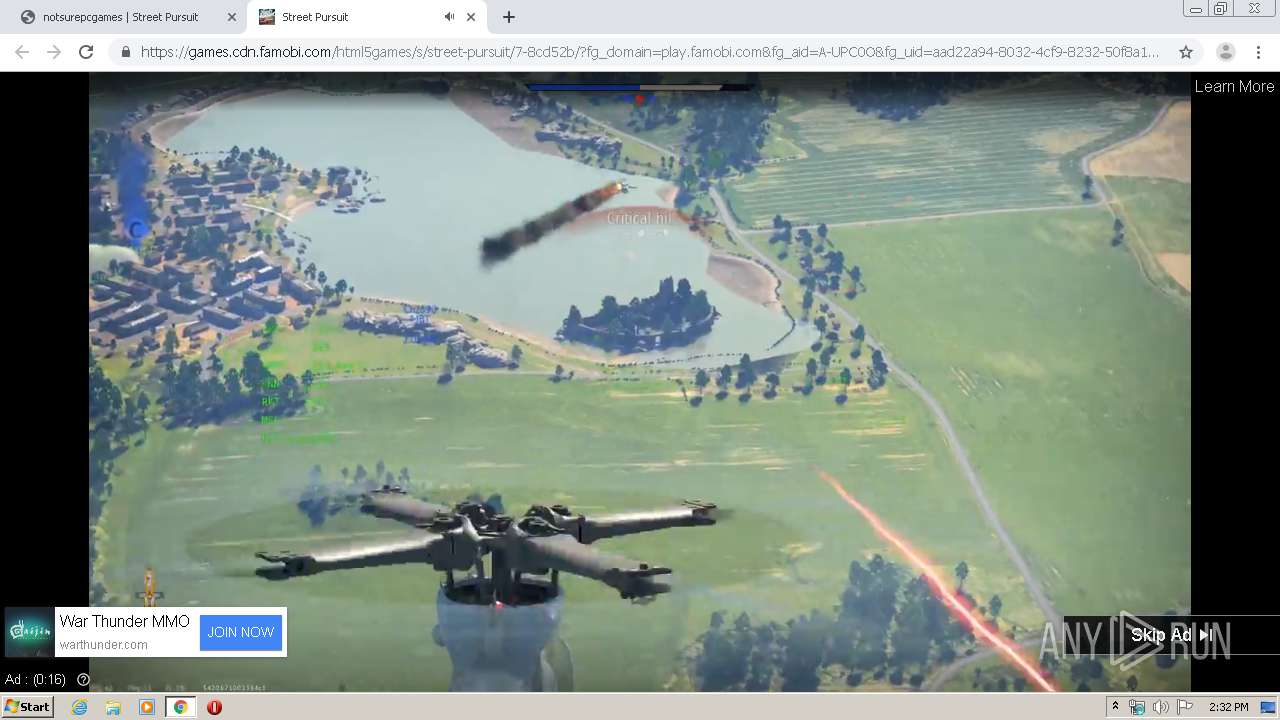Open a new browser tab
Image resolution: width=1280 pixels, height=720 pixels.
pos(509,17)
